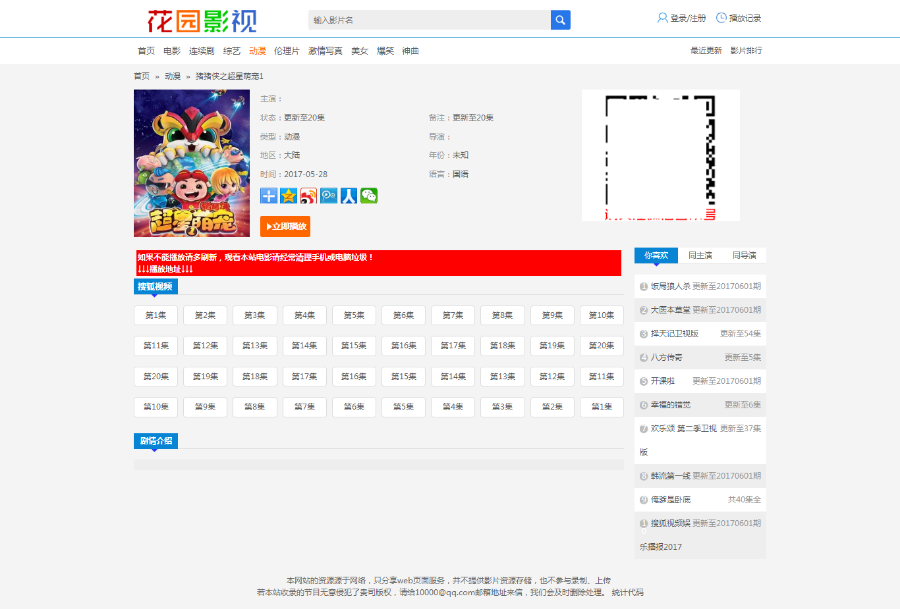Image resolution: width=900 pixels, height=609 pixels.
Task: Select the 剧情介绍 synopsis tab
Action: pyautogui.click(x=156, y=441)
